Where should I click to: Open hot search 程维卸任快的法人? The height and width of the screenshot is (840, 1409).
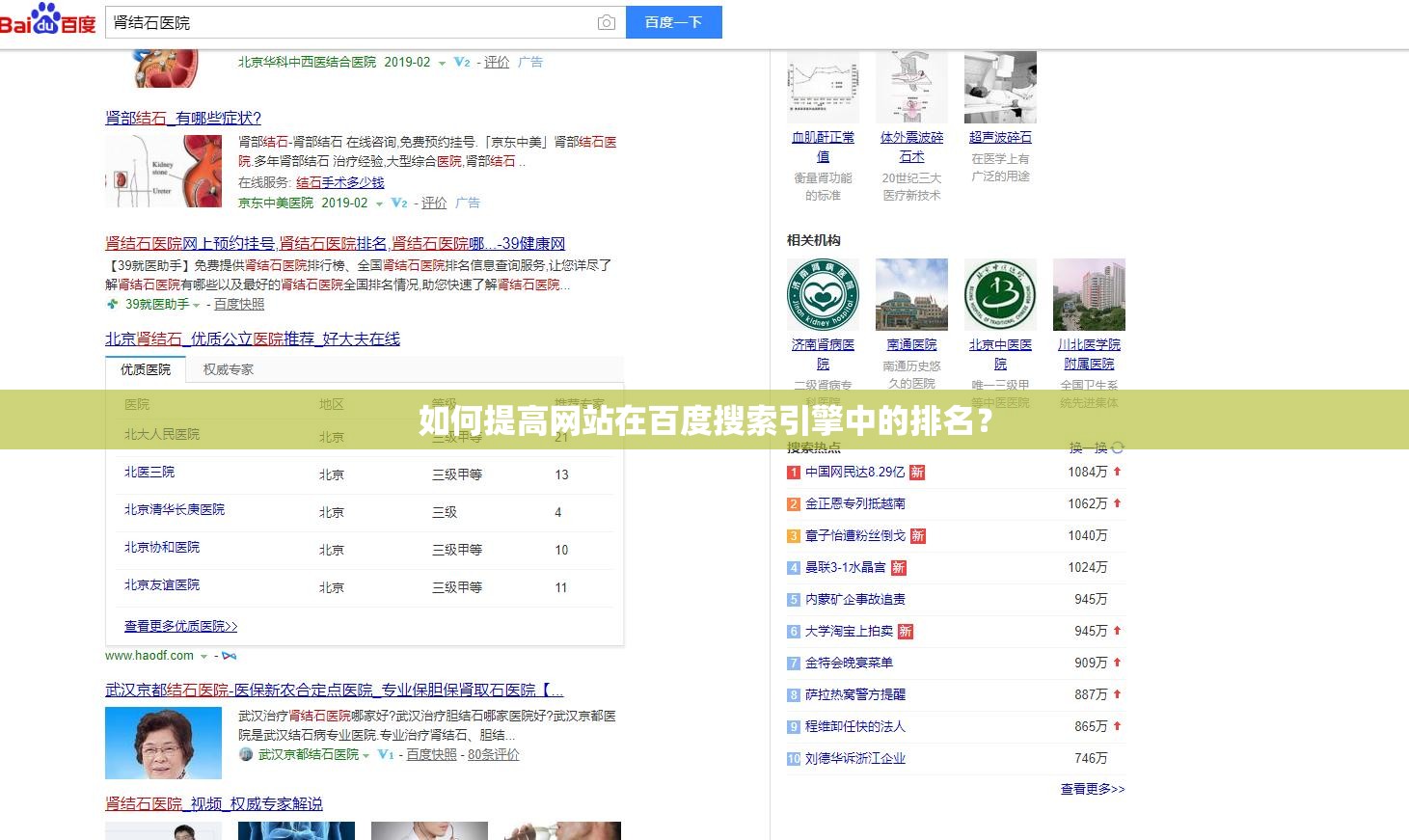855,726
